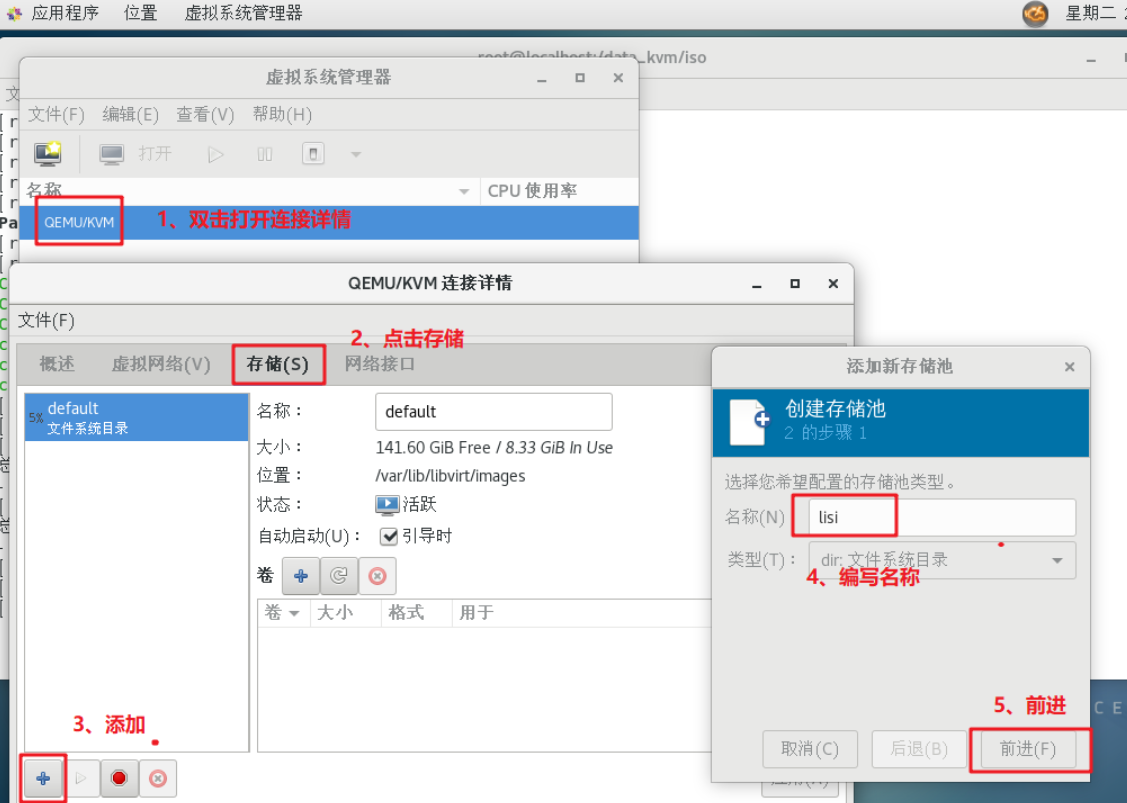
Task: Create a new virtual machine icon
Action: tap(48, 153)
